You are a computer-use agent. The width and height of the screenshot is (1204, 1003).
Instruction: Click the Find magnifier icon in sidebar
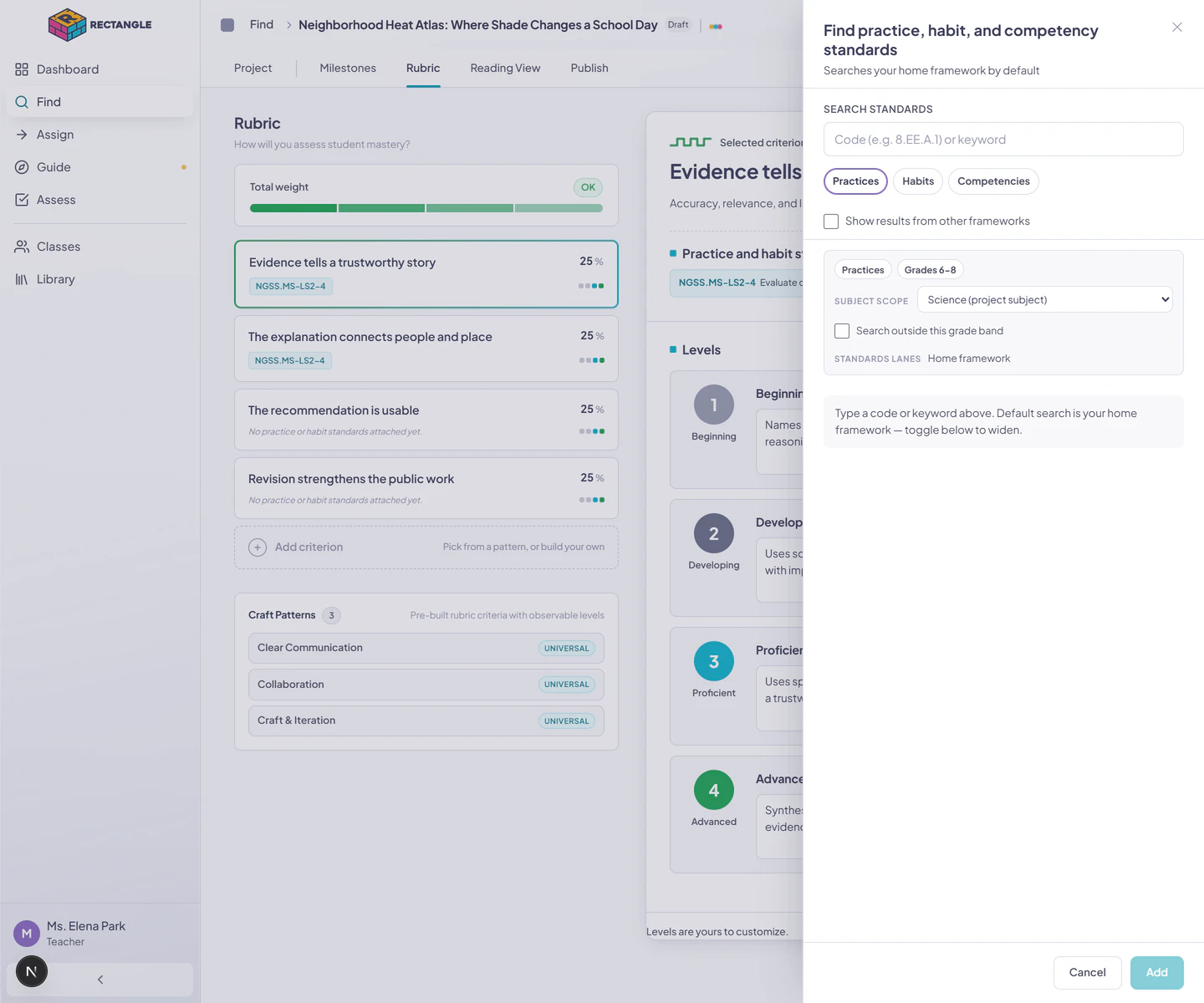click(22, 102)
